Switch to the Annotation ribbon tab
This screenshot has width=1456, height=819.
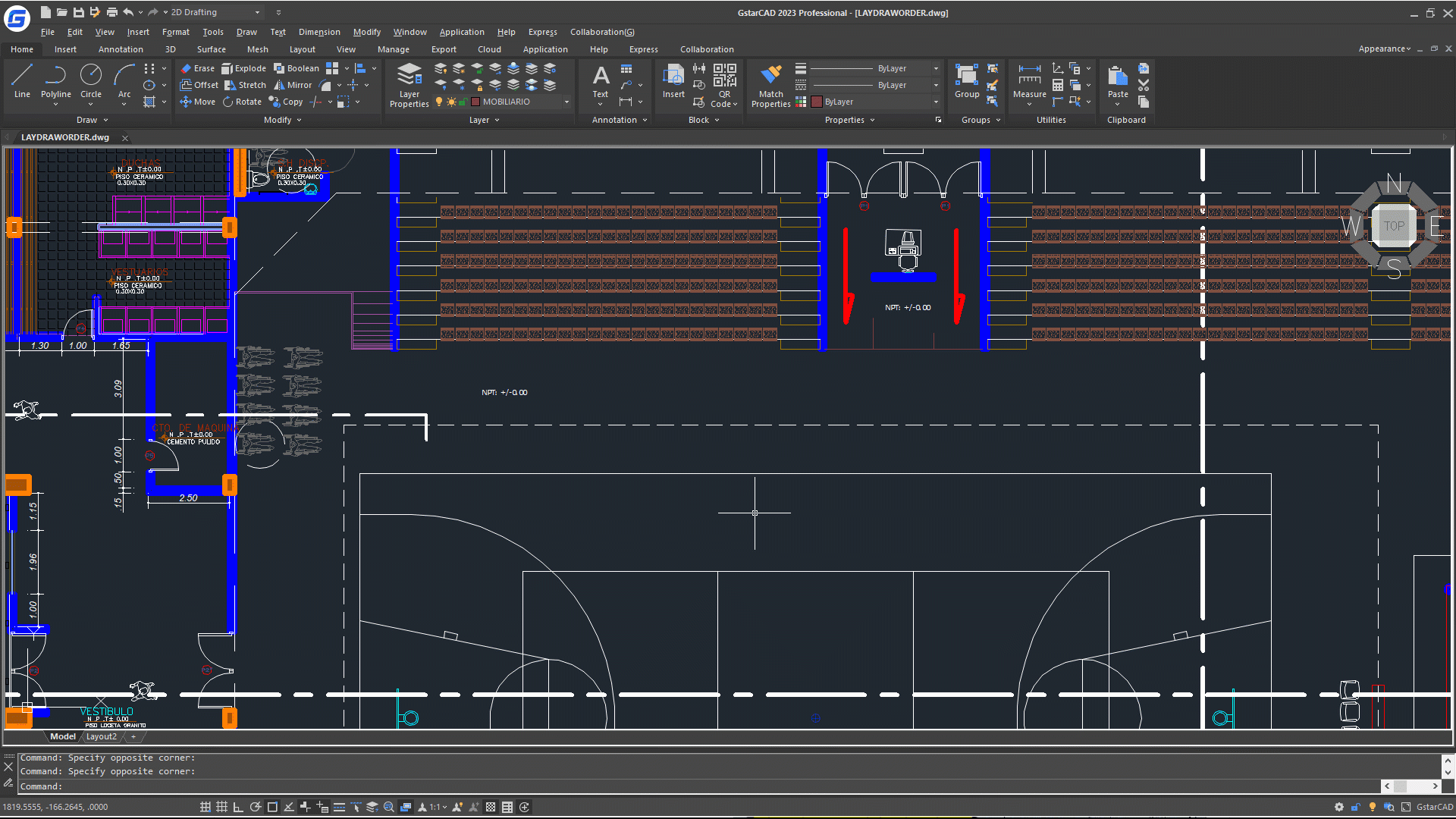point(121,49)
